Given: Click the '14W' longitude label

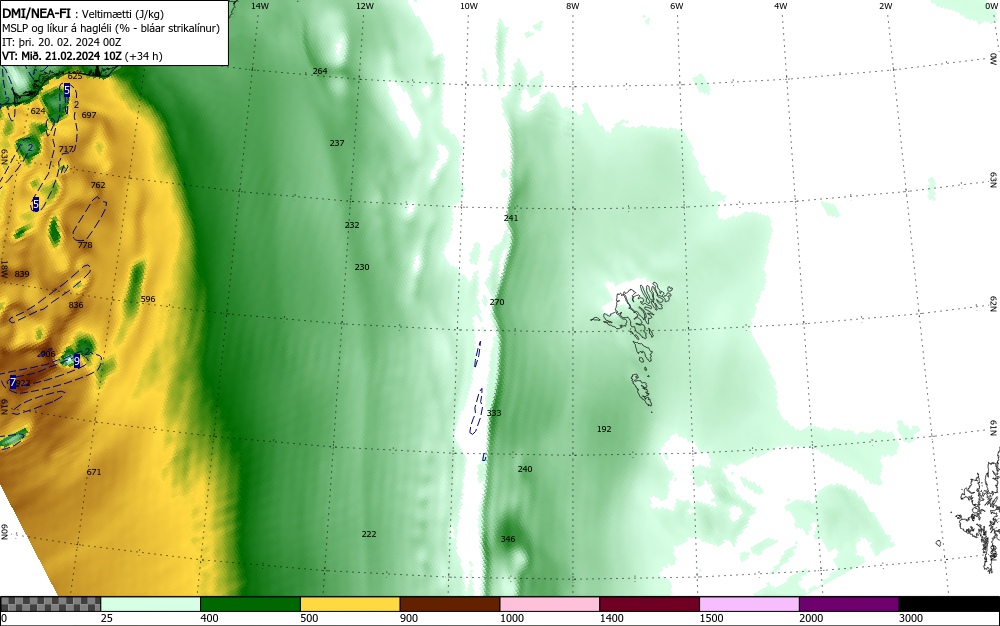Looking at the screenshot, I should [x=260, y=6].
